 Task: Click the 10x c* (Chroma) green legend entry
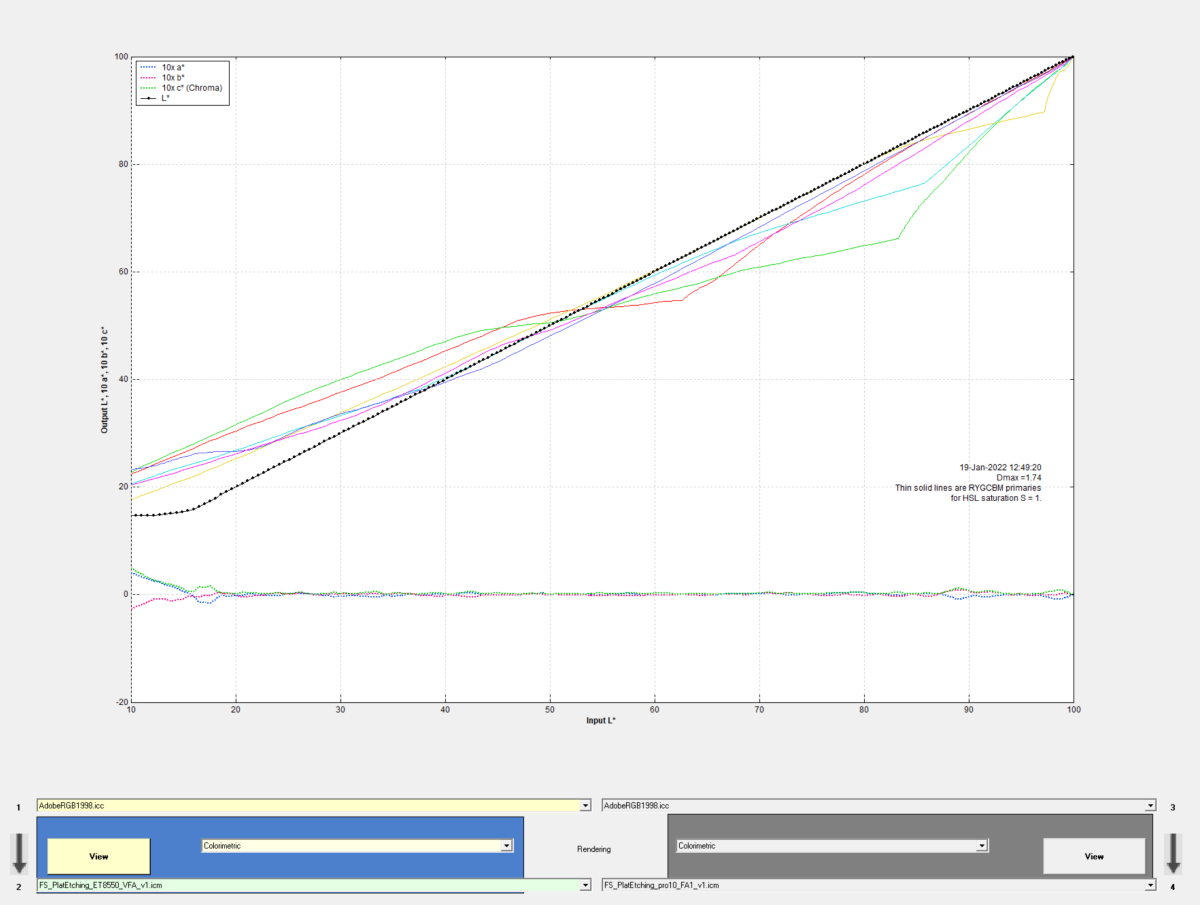191,88
